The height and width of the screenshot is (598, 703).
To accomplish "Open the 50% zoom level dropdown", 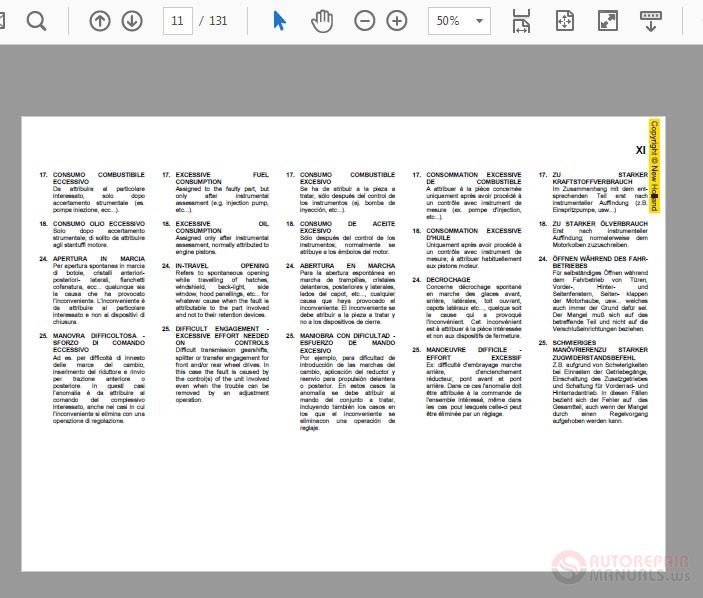I will pos(459,21).
